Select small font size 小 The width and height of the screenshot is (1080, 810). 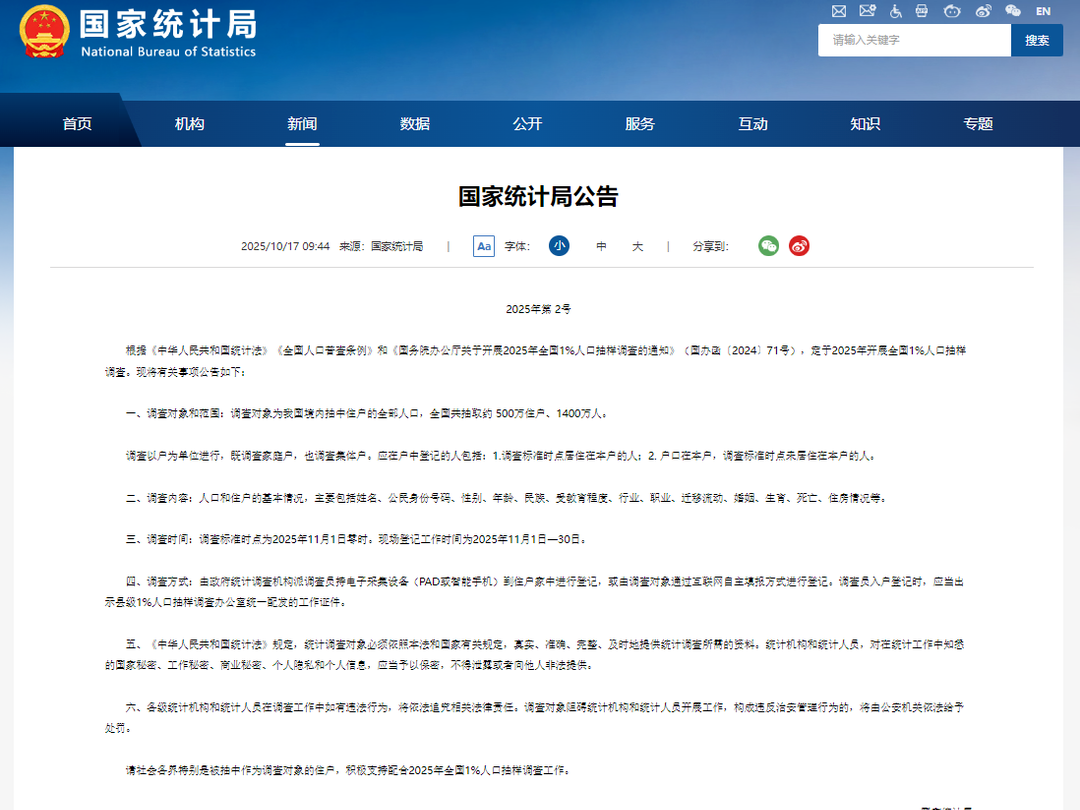coord(559,246)
